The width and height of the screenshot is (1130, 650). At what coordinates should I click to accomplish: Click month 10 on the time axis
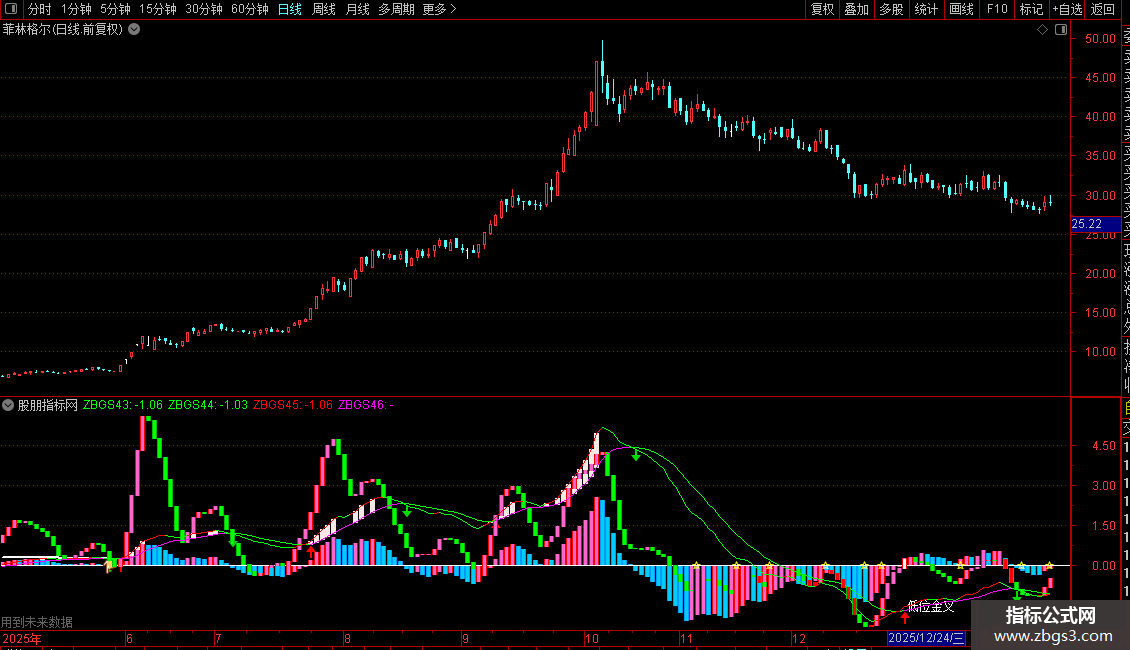(591, 638)
